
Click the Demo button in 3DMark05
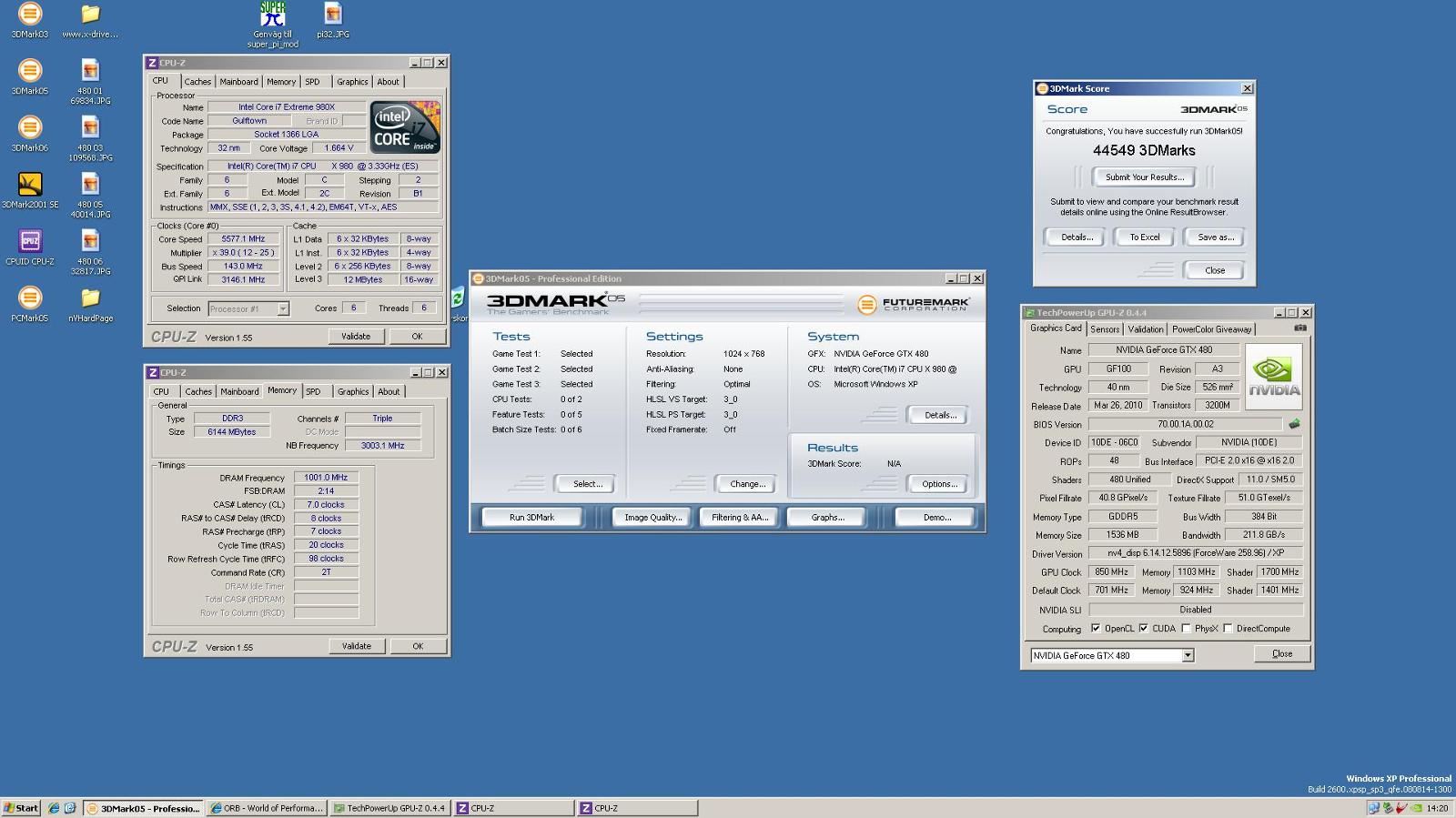936,517
